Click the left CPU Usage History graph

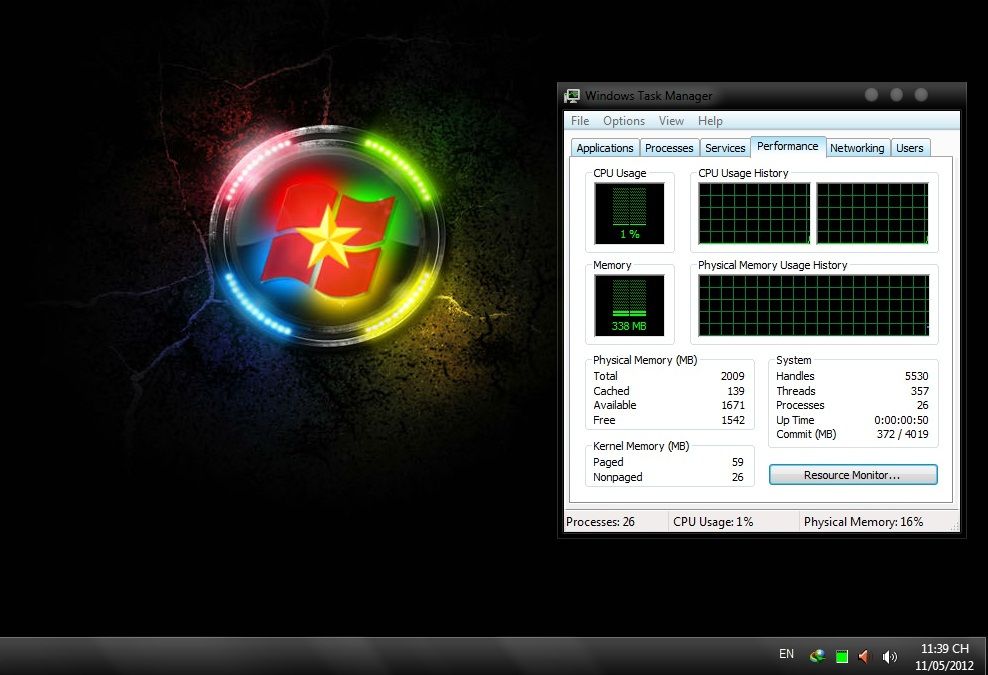pos(754,213)
